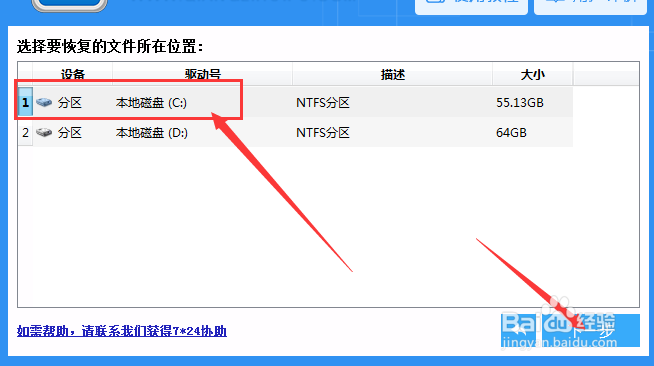Select row number 2 in the partition list
The width and height of the screenshot is (654, 366).
pos(25,133)
